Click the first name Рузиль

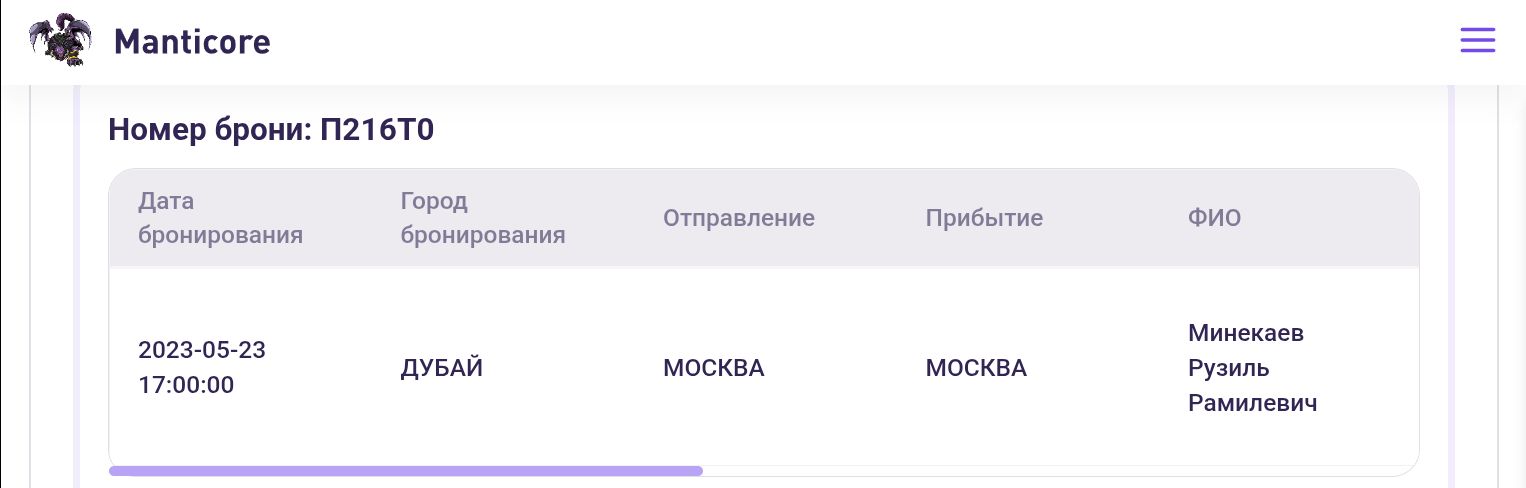pos(1229,368)
